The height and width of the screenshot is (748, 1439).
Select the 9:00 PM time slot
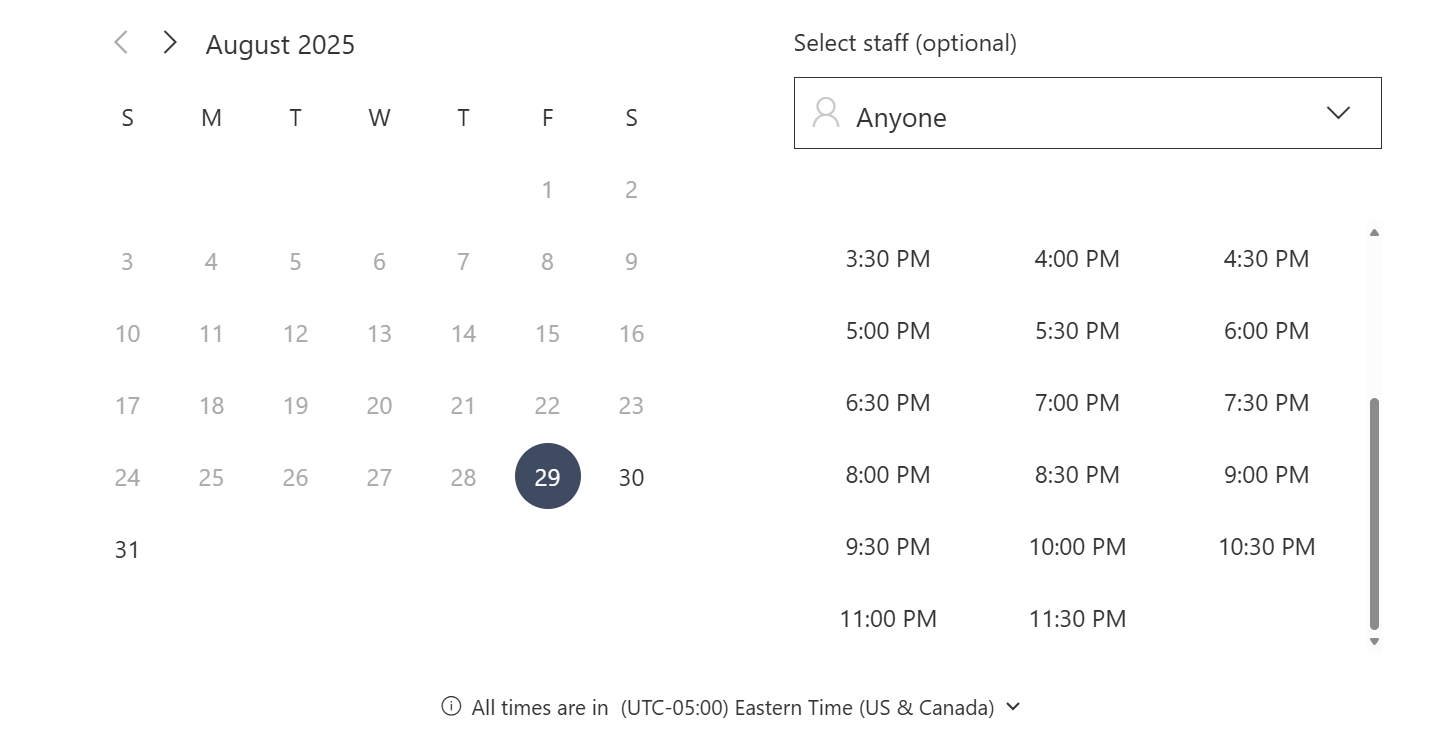(x=1266, y=475)
